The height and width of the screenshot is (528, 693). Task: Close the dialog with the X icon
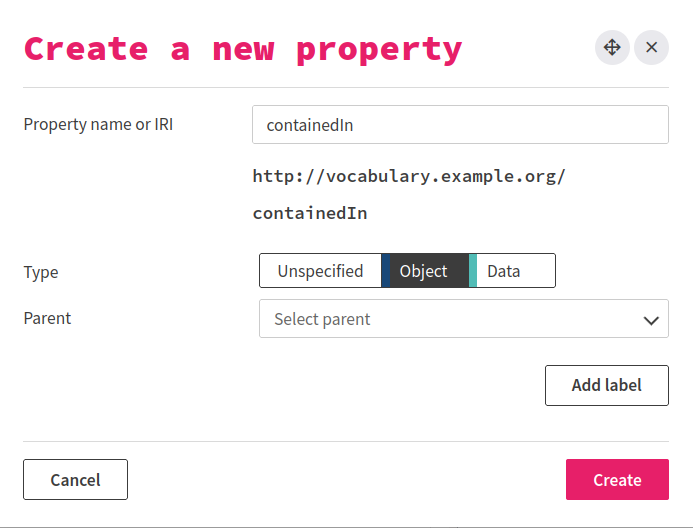[x=651, y=47]
